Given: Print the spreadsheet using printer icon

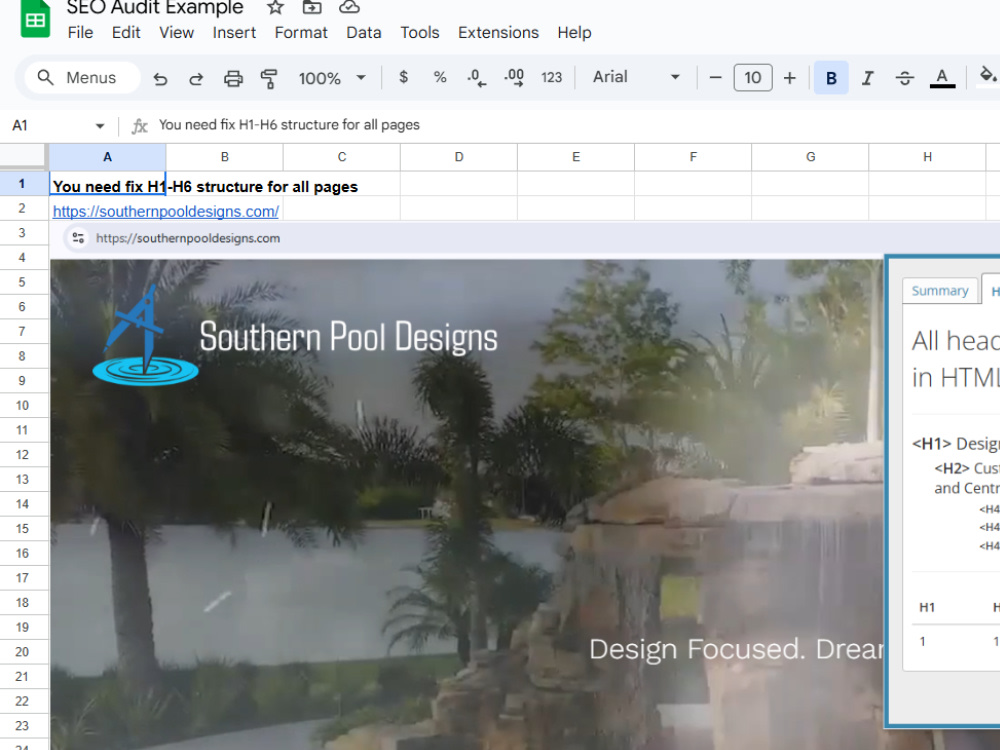Looking at the screenshot, I should 233,78.
